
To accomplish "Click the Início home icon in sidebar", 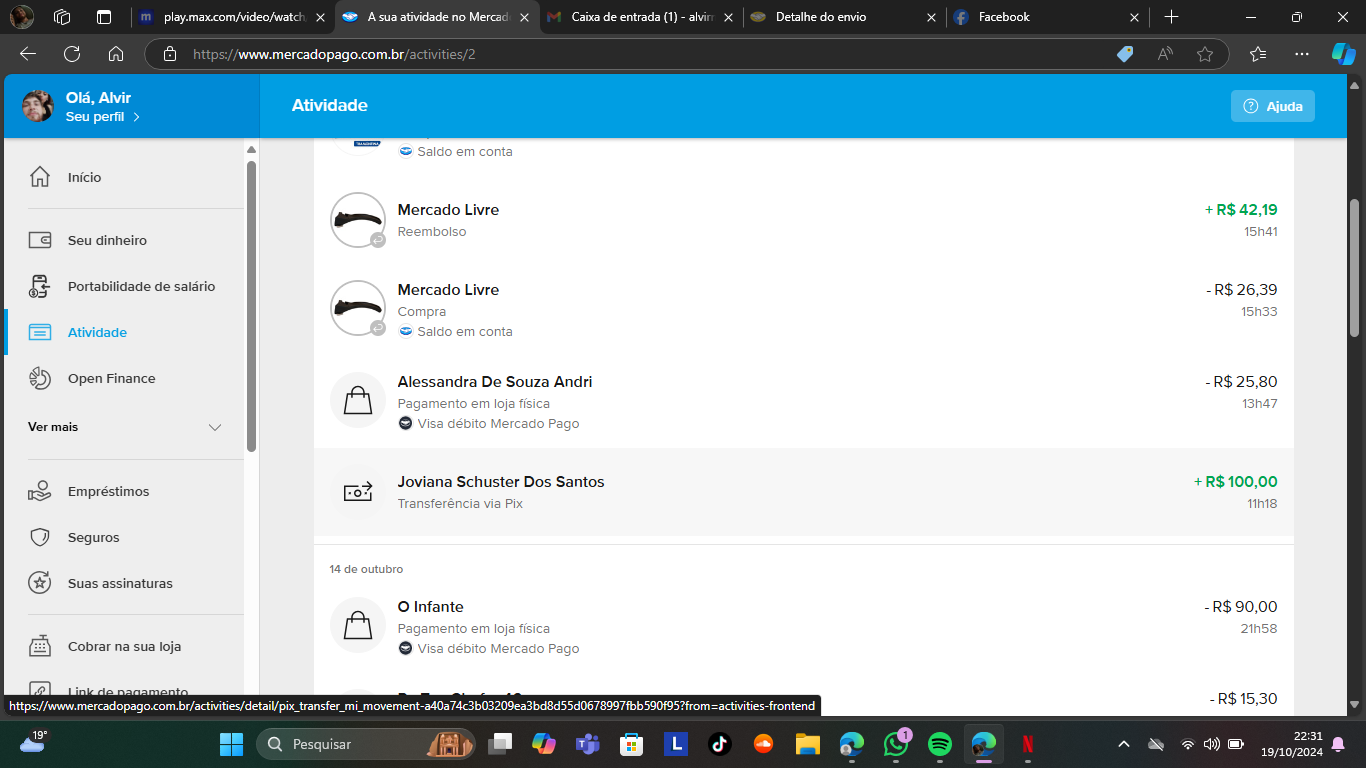I will [x=40, y=177].
